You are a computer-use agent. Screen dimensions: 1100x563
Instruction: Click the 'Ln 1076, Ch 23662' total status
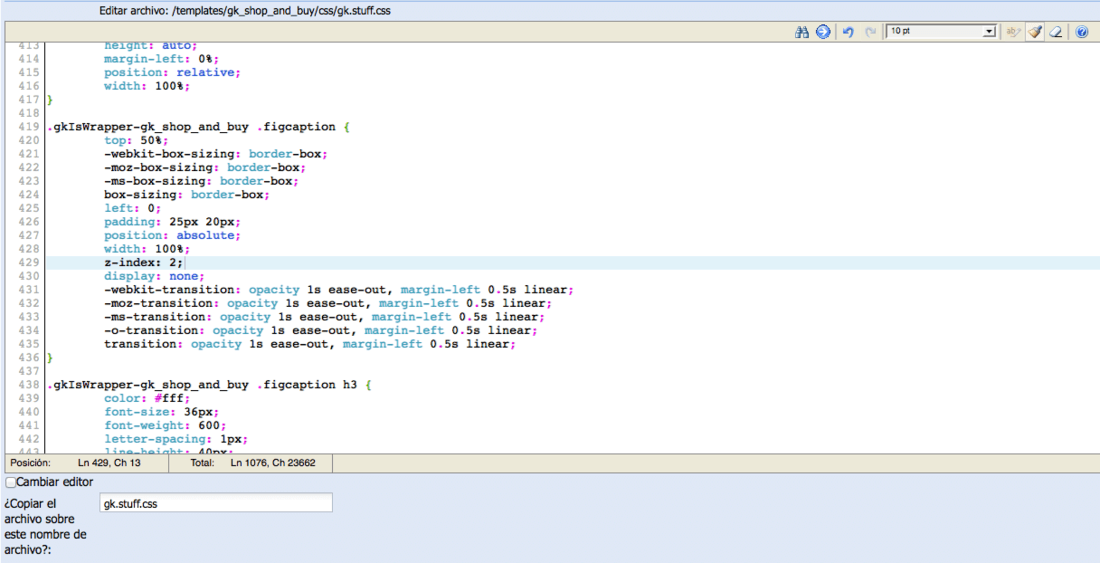(273, 463)
